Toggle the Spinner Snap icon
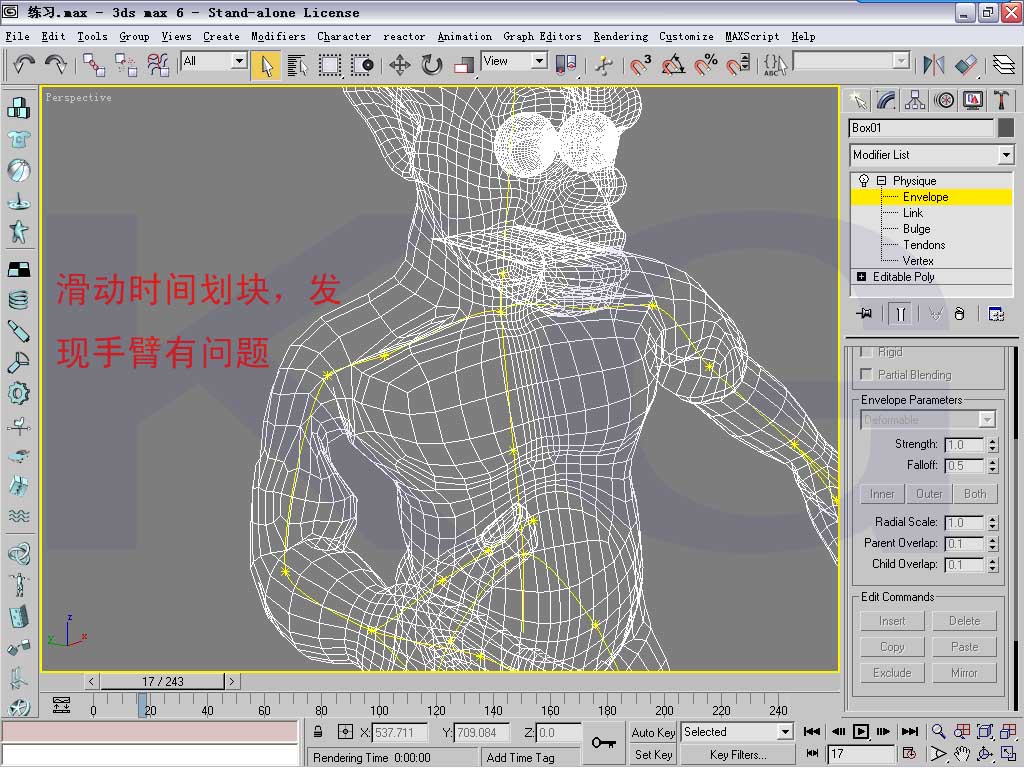 click(x=738, y=65)
